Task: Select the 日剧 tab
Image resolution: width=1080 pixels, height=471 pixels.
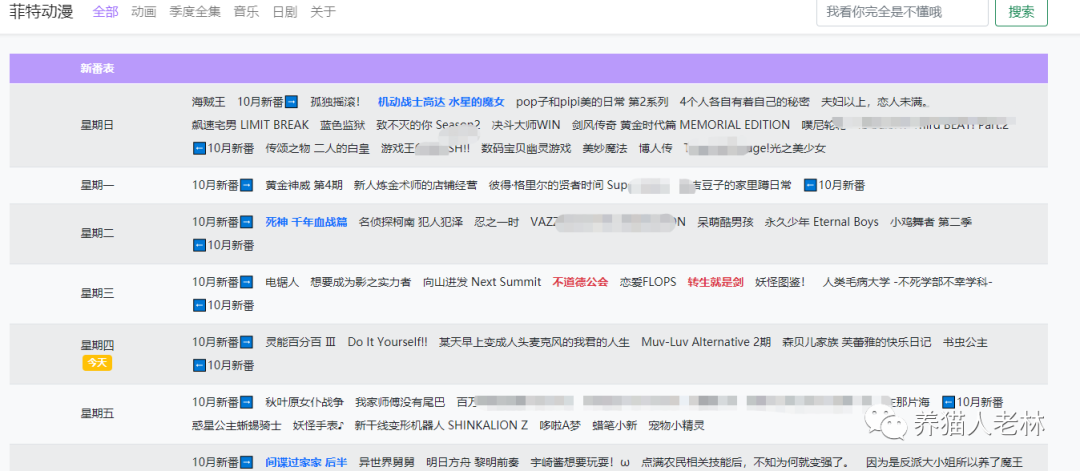Action: pos(285,12)
